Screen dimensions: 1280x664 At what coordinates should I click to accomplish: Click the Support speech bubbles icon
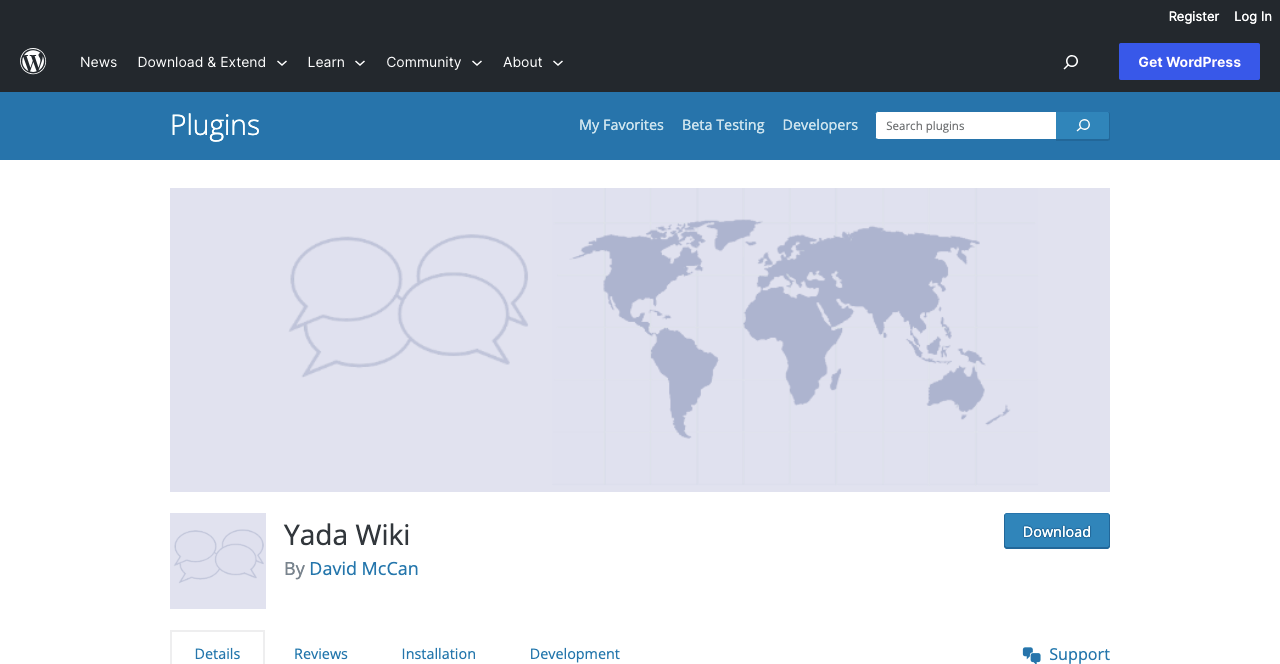[x=1032, y=655]
